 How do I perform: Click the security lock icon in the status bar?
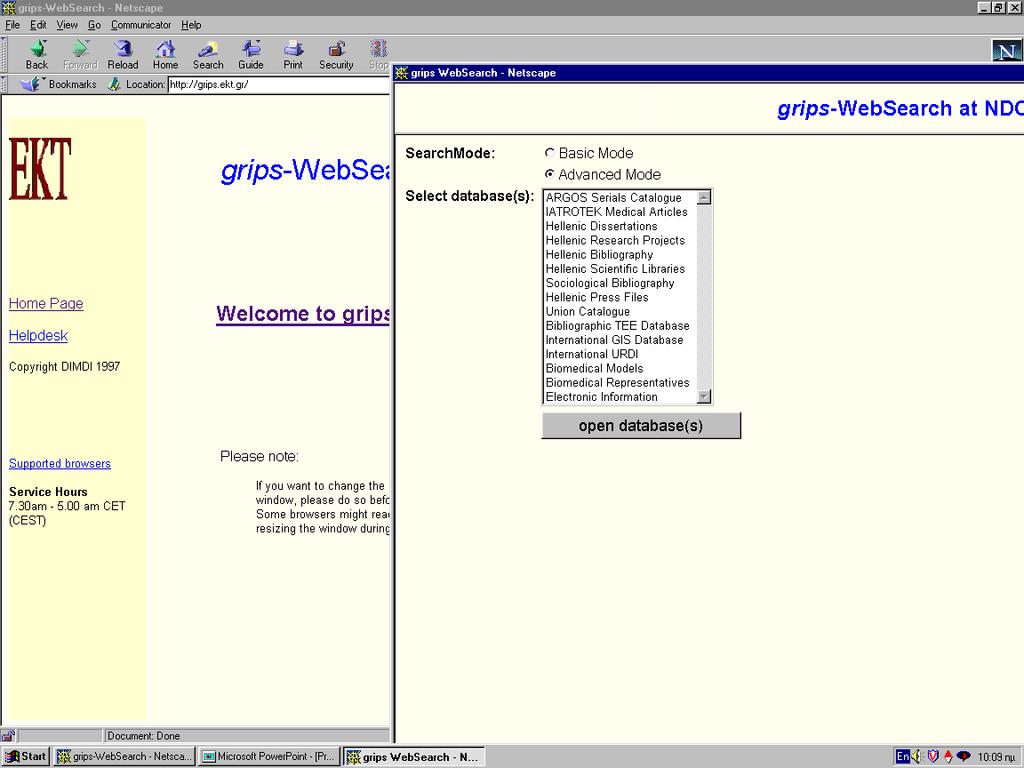point(8,736)
